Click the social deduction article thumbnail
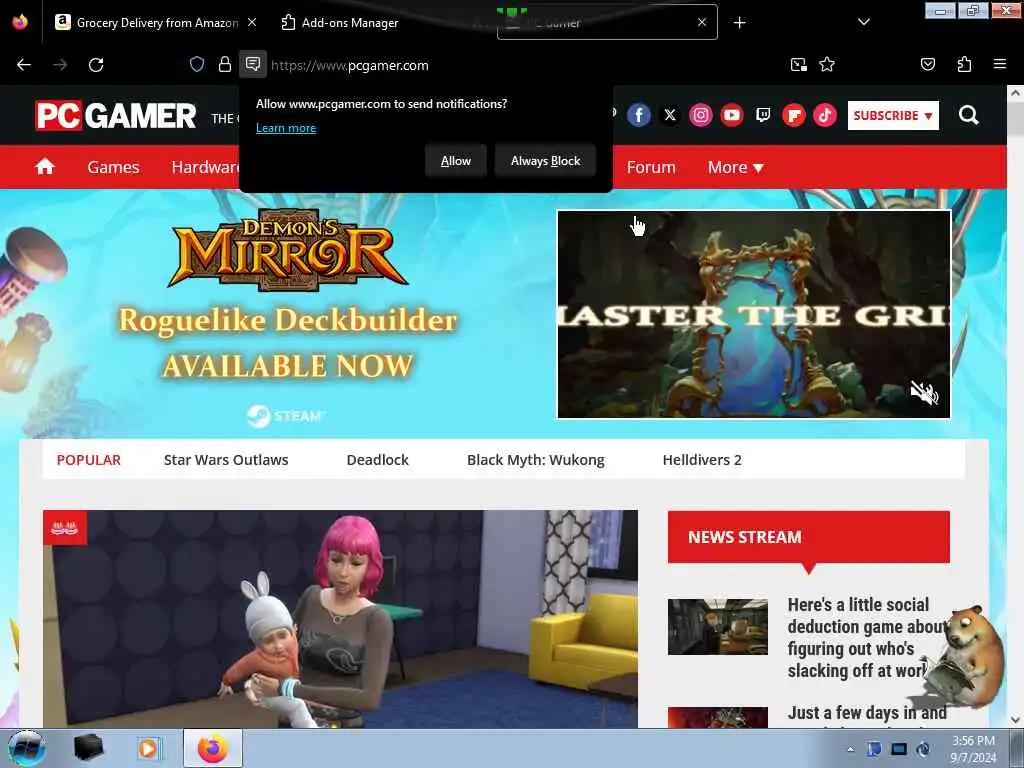Viewport: 1024px width, 768px height. coord(718,627)
